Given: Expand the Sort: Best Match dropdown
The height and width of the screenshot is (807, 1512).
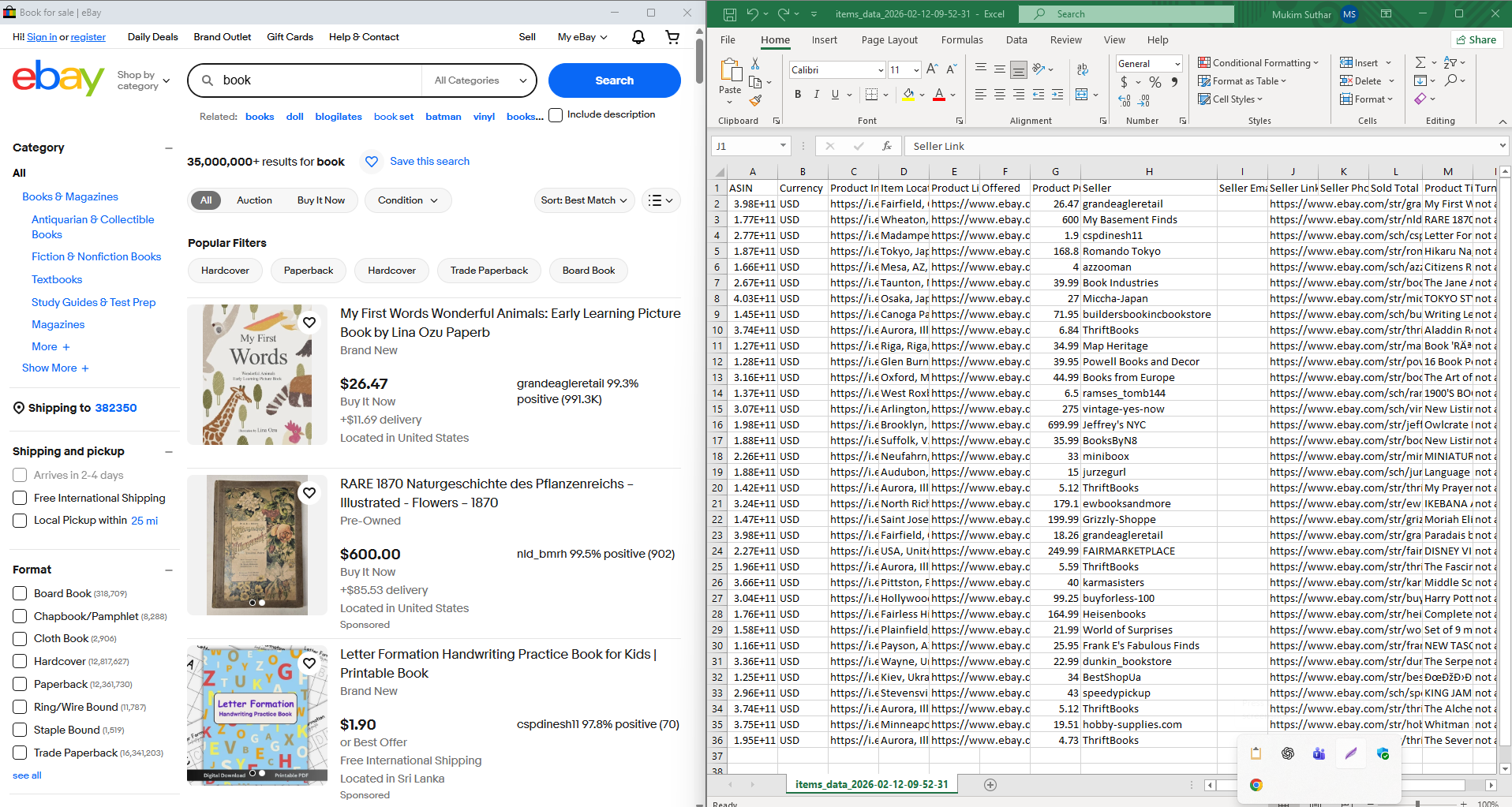Looking at the screenshot, I should (584, 200).
